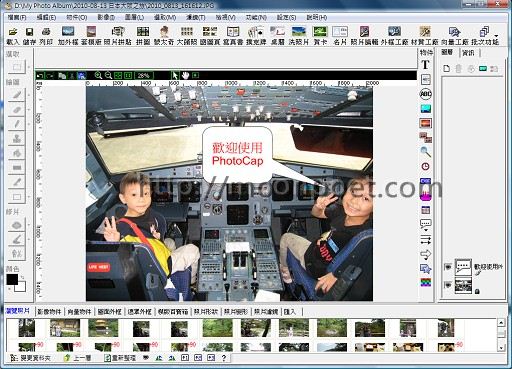Select the hand pan tool
Image resolution: width=512 pixels, height=369 pixels.
185,75
